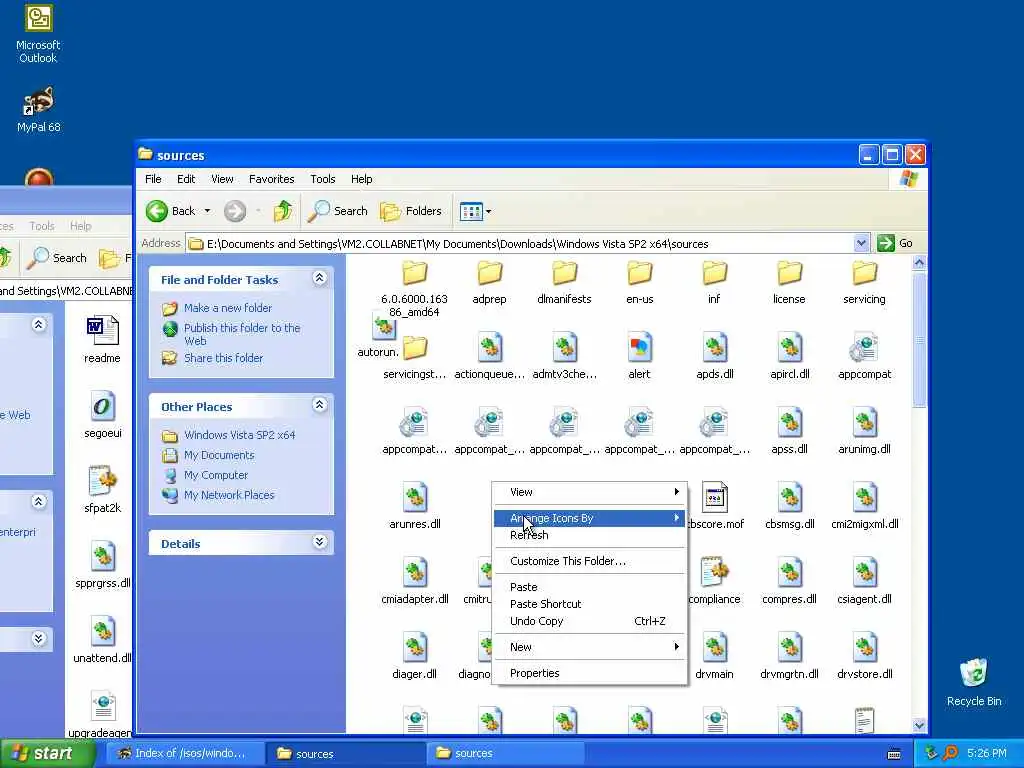Select readme file in background window
The width and height of the screenshot is (1024, 768).
coord(103,330)
